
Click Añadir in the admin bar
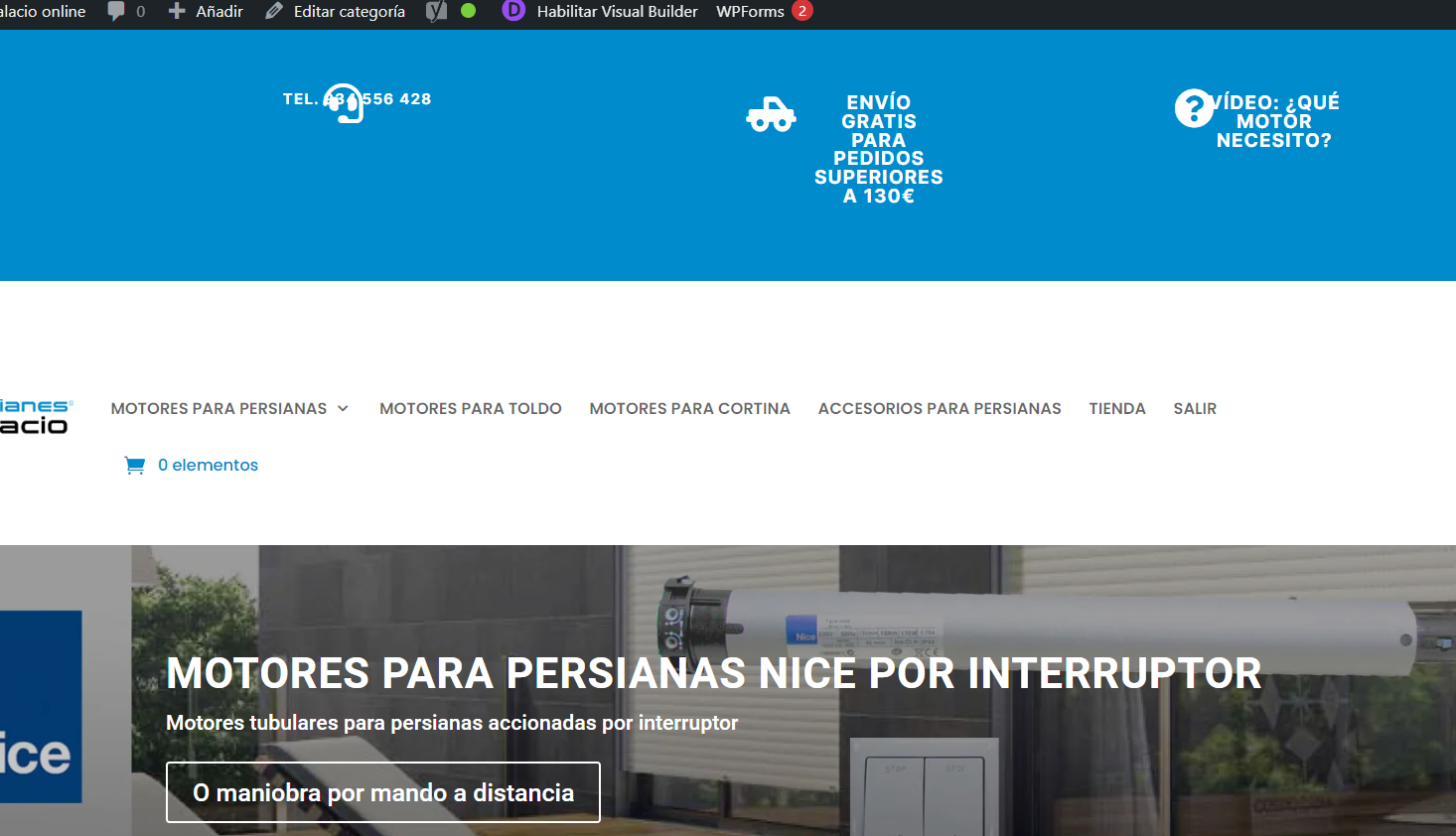click(219, 11)
